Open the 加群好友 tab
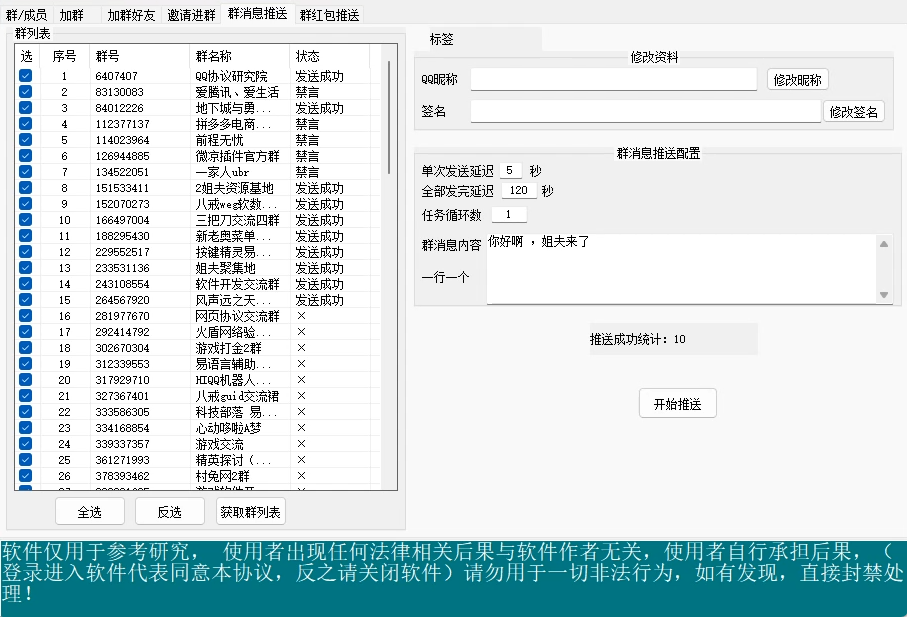 point(131,15)
